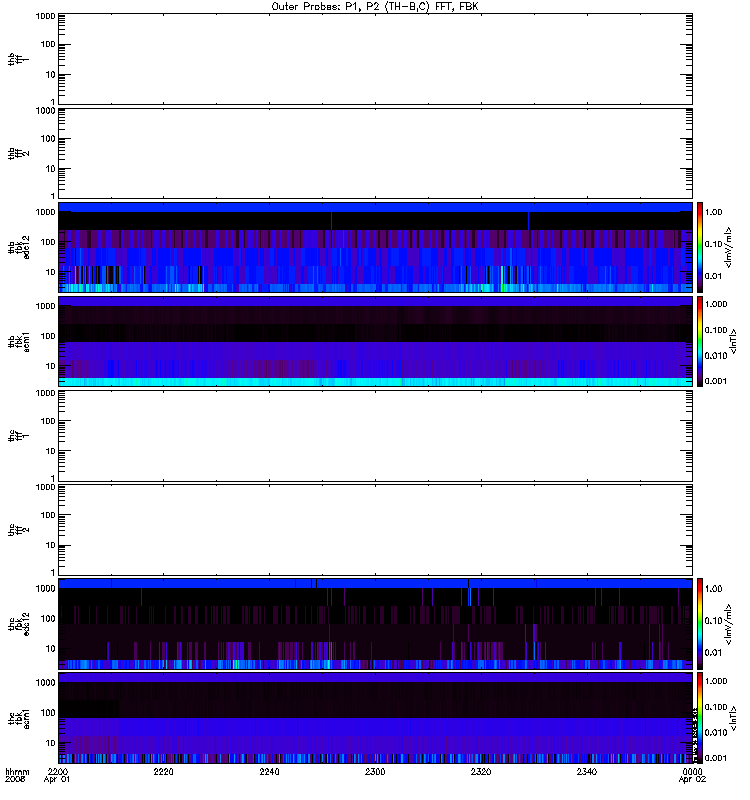Click the '0.10' value on thc edc12 colorbar
Image resolution: width=750 pixels, height=800 pixels.
click(713, 621)
